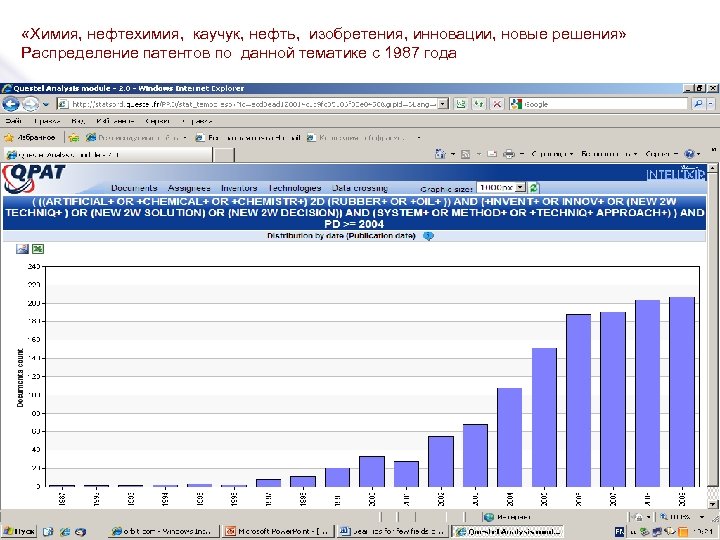Open the Technologies tab
The height and width of the screenshot is (540, 720).
pyautogui.click(x=294, y=188)
